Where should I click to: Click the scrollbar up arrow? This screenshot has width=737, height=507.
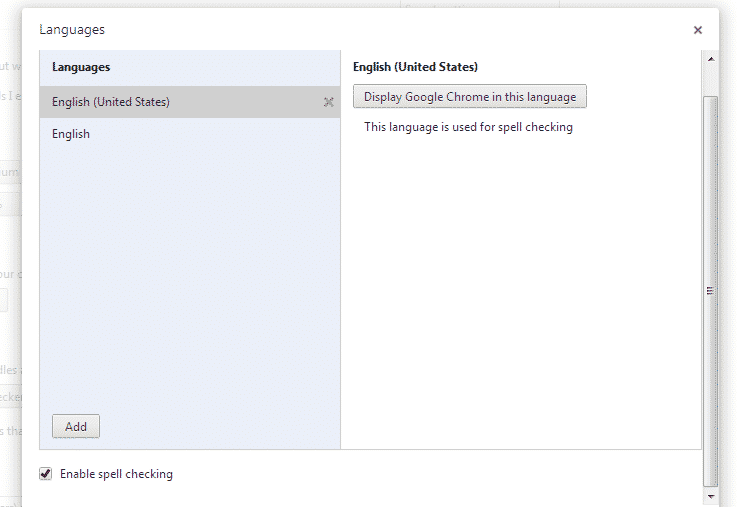click(x=711, y=60)
